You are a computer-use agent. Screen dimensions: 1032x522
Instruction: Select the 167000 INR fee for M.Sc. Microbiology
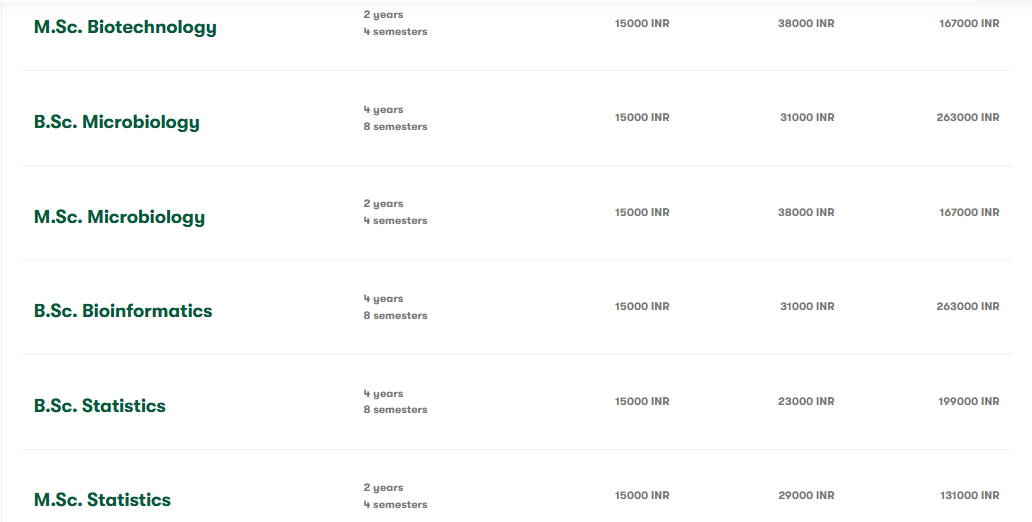click(968, 212)
